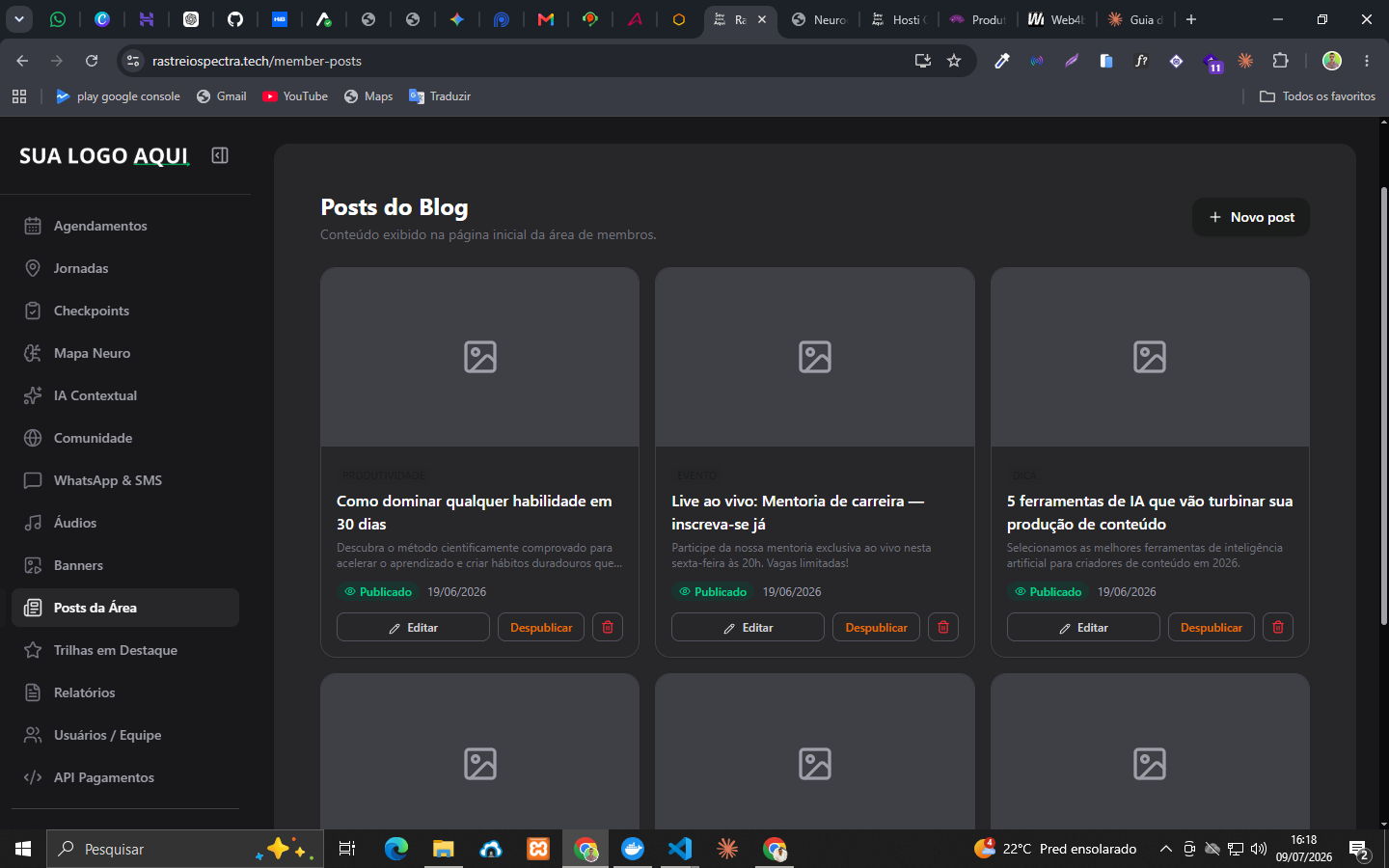The width and height of the screenshot is (1389, 868).
Task: Click title '5 ferramentas de IA que vão turbinar'
Action: 1150,512
